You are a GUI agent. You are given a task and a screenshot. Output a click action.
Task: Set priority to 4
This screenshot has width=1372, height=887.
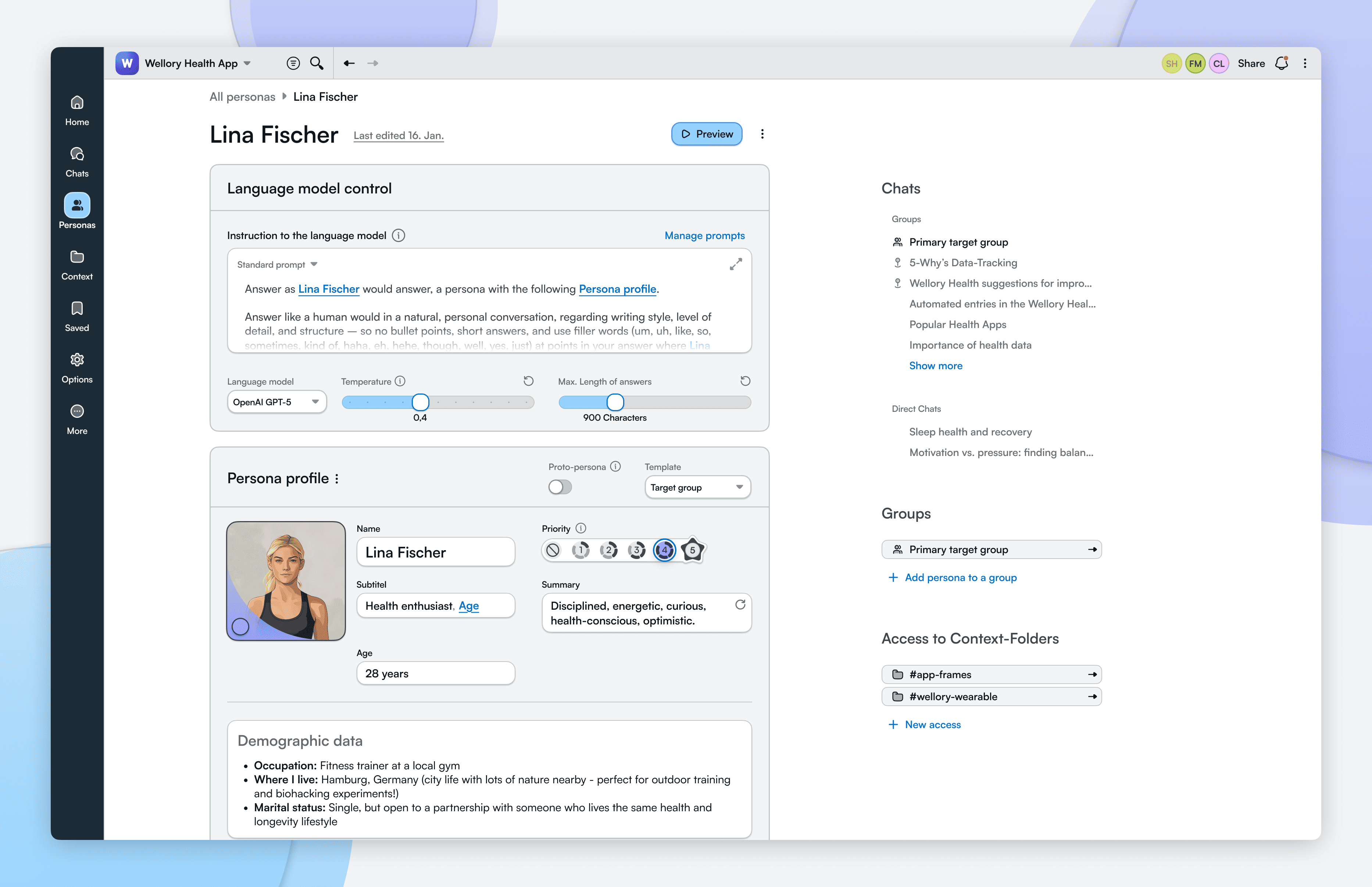point(664,551)
